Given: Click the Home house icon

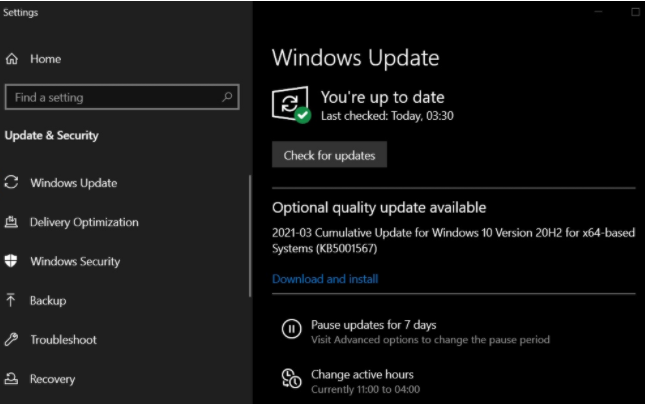Looking at the screenshot, I should point(12,59).
